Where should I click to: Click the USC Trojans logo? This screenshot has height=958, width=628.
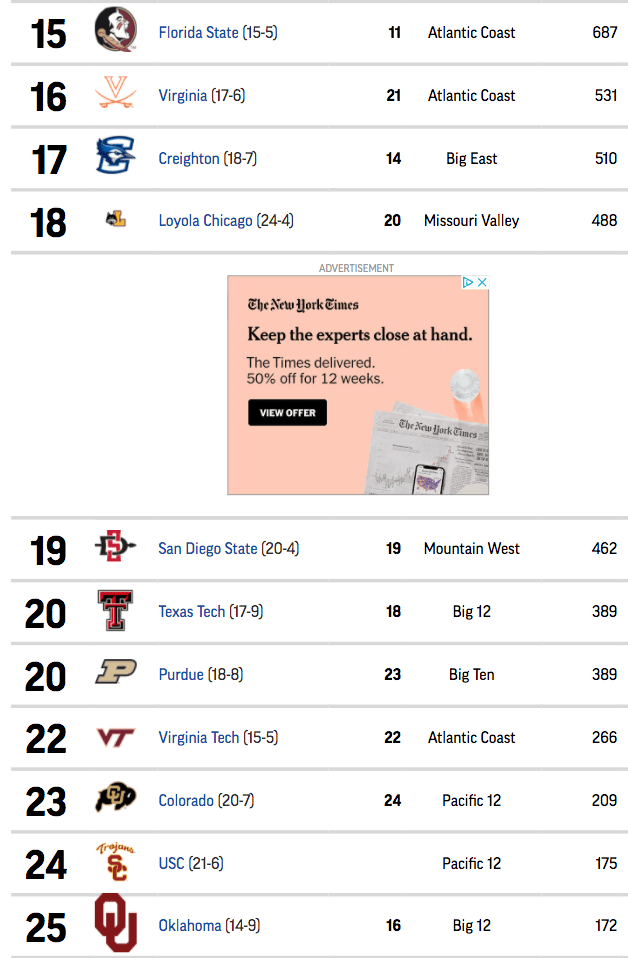click(115, 861)
